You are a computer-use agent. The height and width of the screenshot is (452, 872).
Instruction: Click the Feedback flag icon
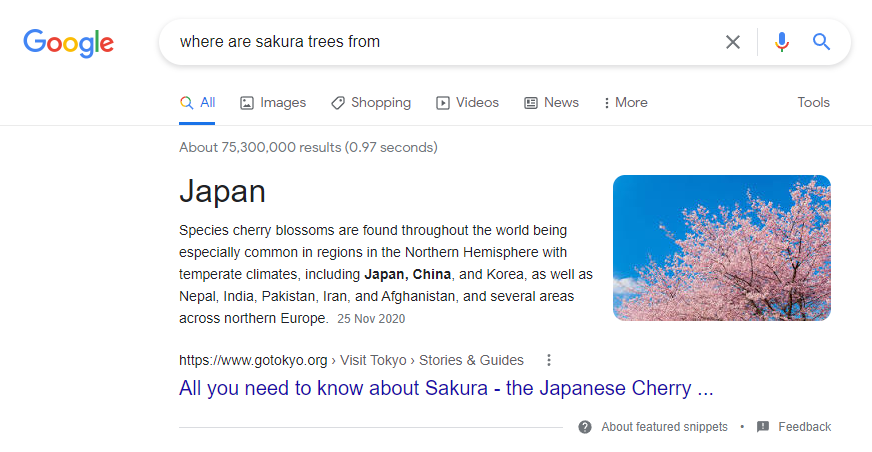[x=763, y=427]
